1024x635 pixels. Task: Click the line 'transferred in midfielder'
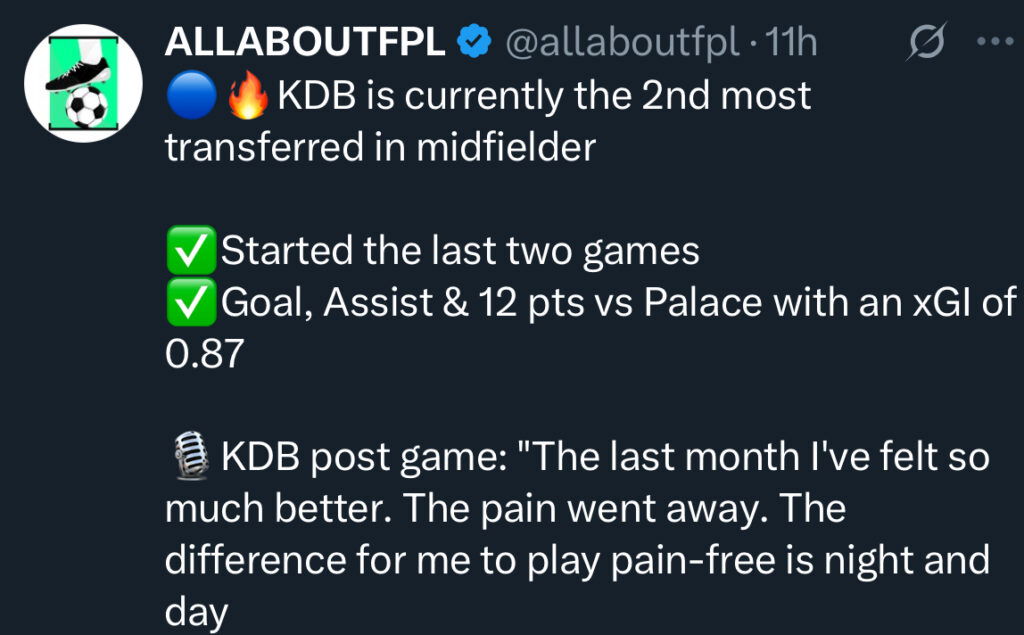tap(380, 148)
